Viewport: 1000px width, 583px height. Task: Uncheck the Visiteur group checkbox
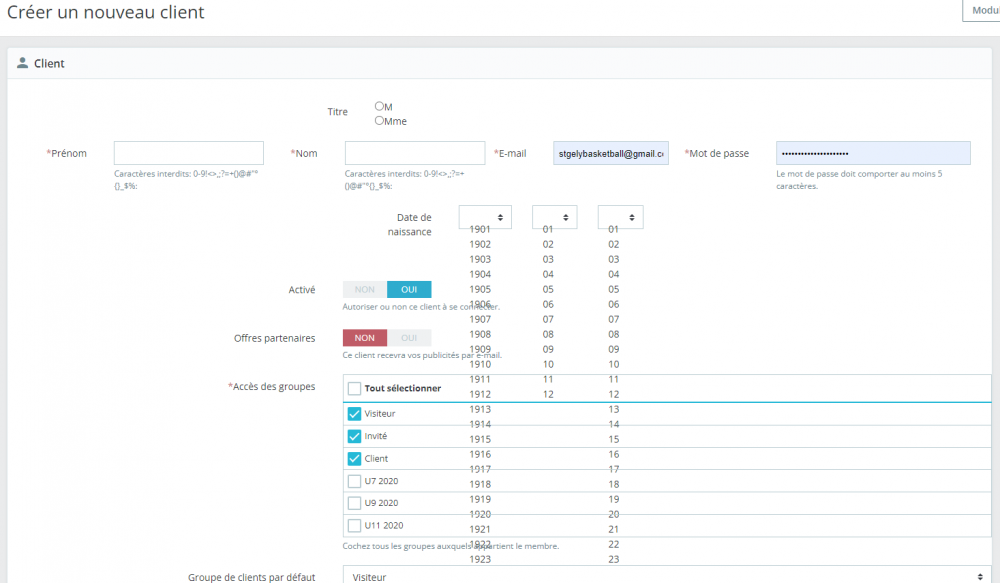[354, 414]
